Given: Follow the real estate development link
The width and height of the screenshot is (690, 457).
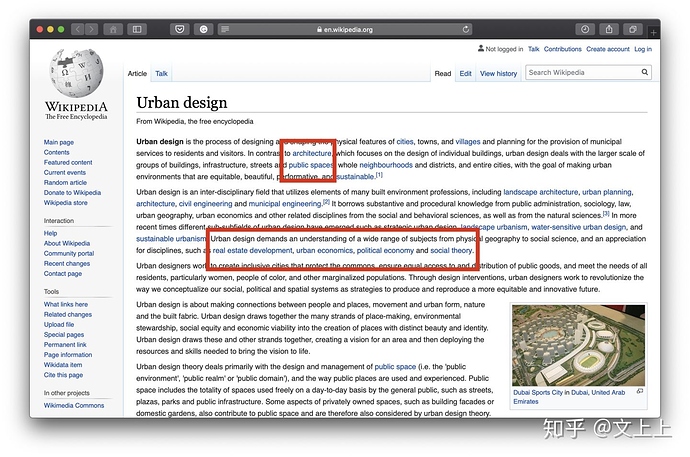Looking at the screenshot, I should tap(253, 250).
